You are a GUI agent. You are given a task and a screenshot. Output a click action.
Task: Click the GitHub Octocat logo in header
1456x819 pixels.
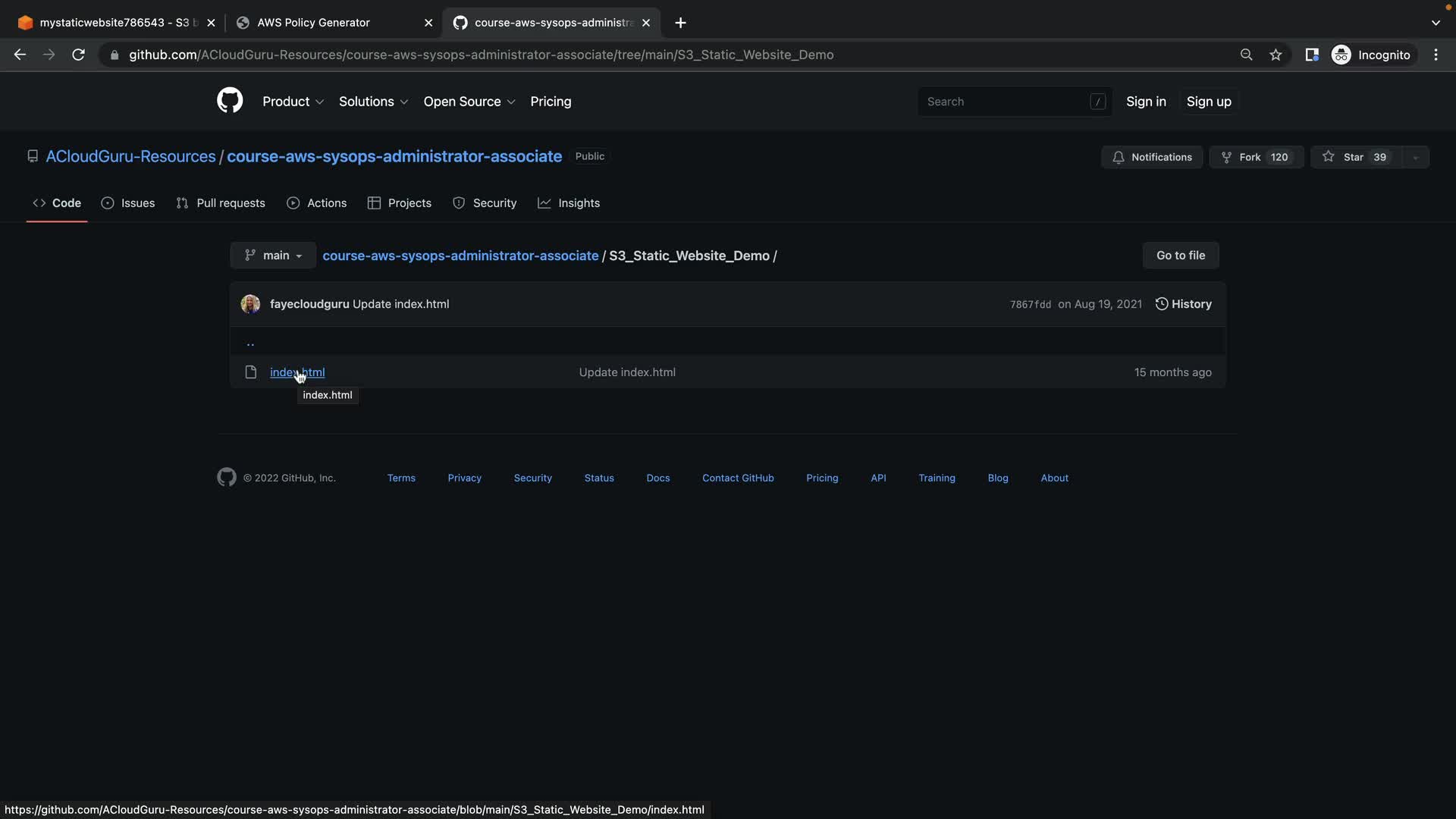click(x=230, y=101)
